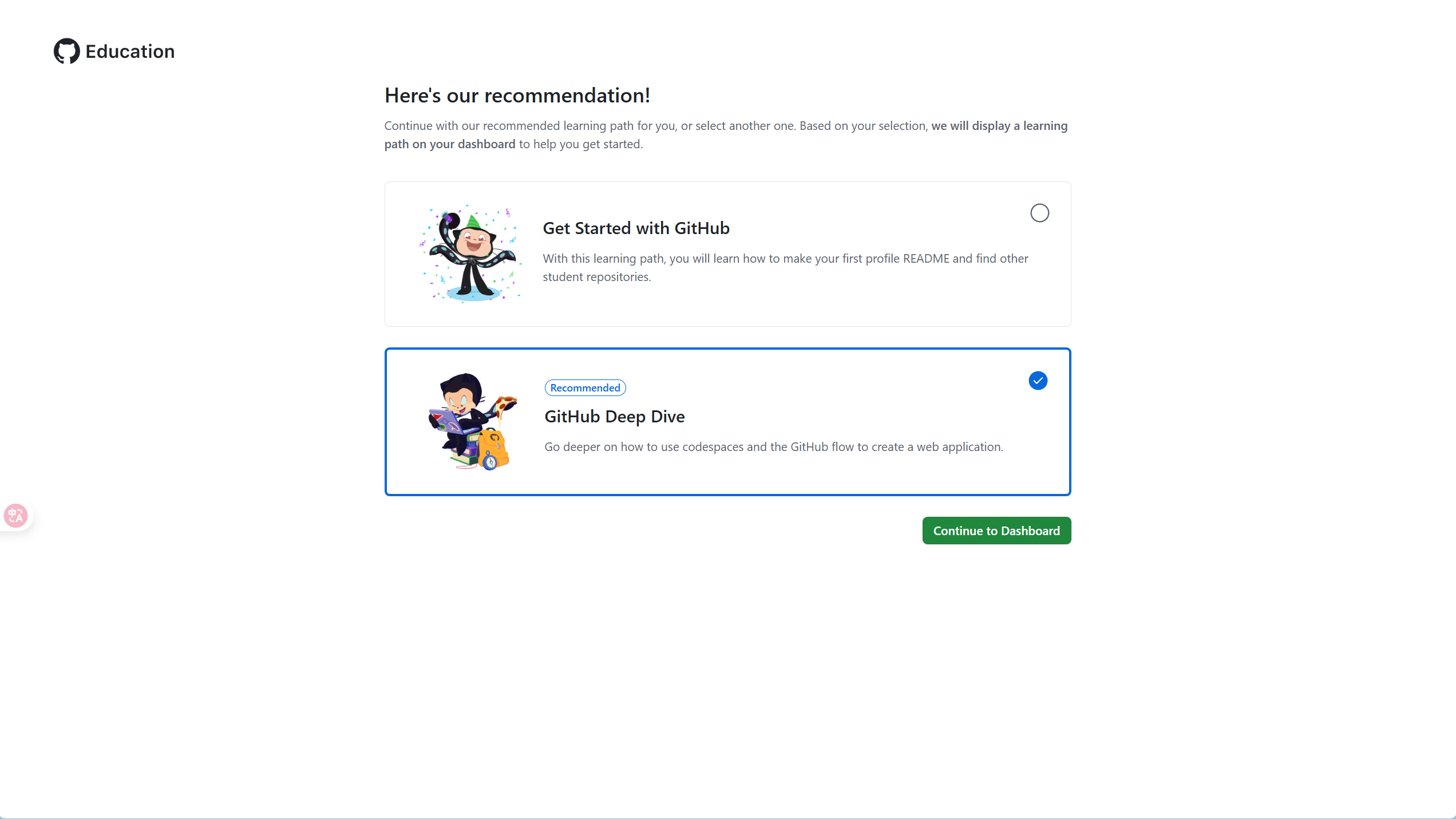Screen dimensions: 1456x819
Task: Select the Get Started with GitHub title
Action: click(636, 228)
